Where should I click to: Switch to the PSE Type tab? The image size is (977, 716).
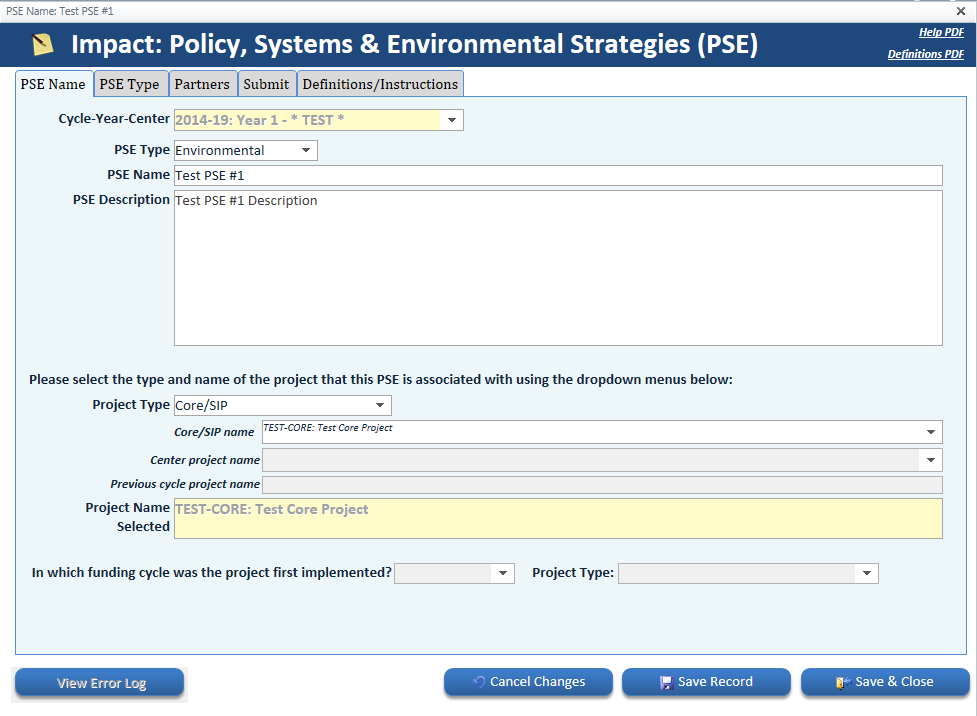pyautogui.click(x=130, y=84)
